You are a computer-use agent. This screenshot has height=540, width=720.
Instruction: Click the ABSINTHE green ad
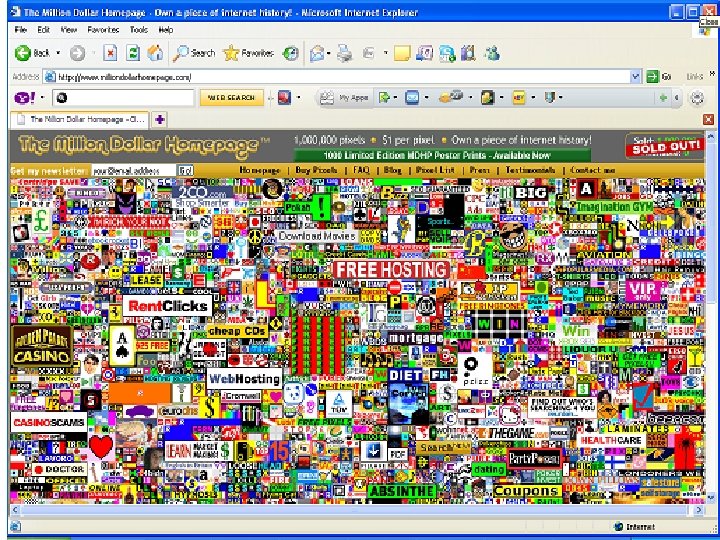[x=402, y=491]
